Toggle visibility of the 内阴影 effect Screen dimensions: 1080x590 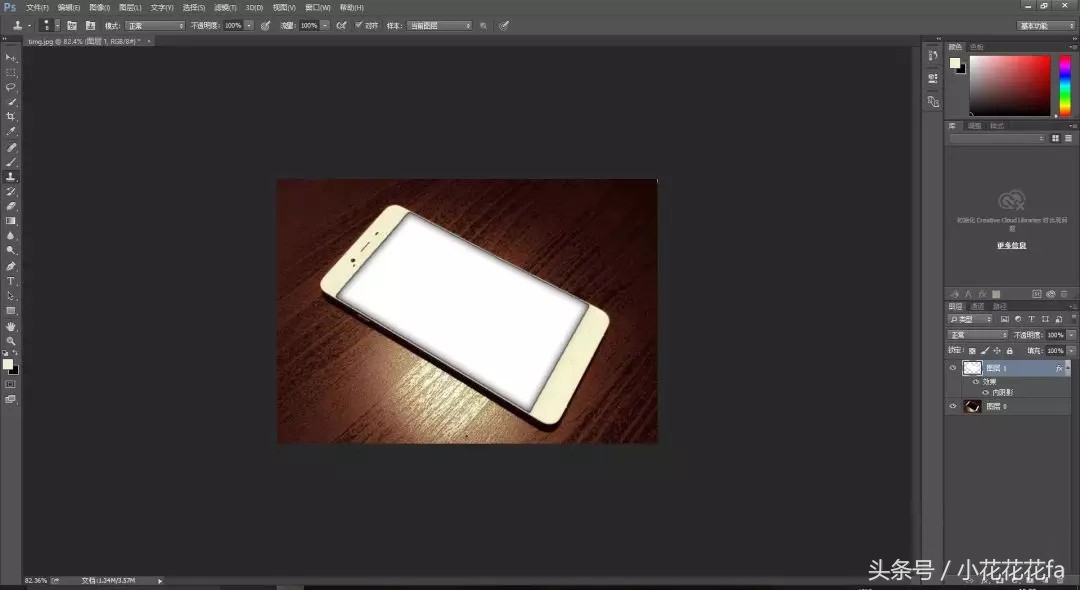tap(984, 392)
